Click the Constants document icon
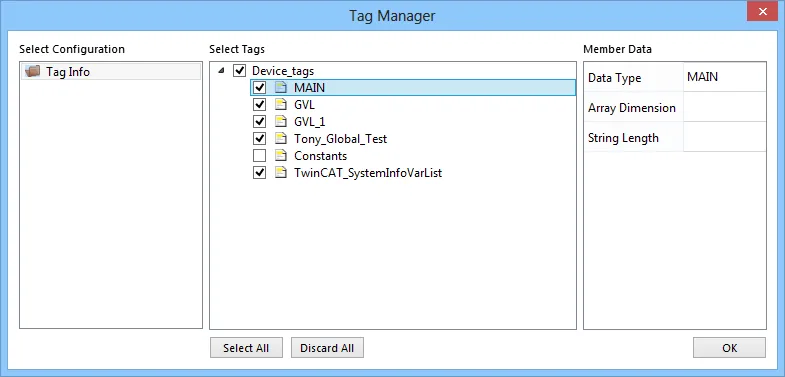 pyautogui.click(x=281, y=156)
